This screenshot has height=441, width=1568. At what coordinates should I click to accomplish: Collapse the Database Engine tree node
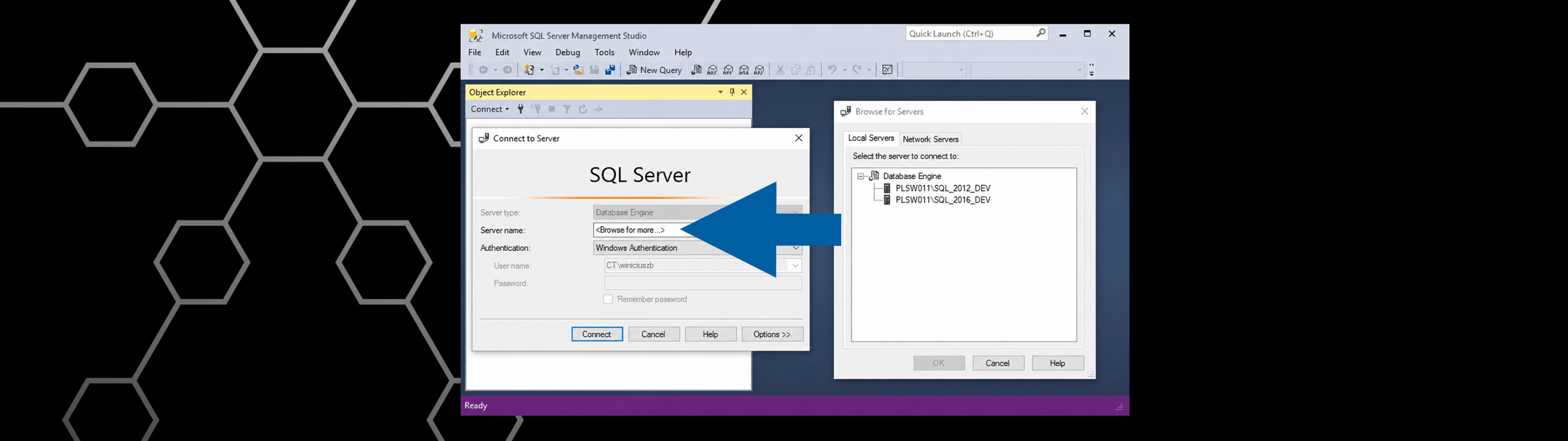point(860,176)
